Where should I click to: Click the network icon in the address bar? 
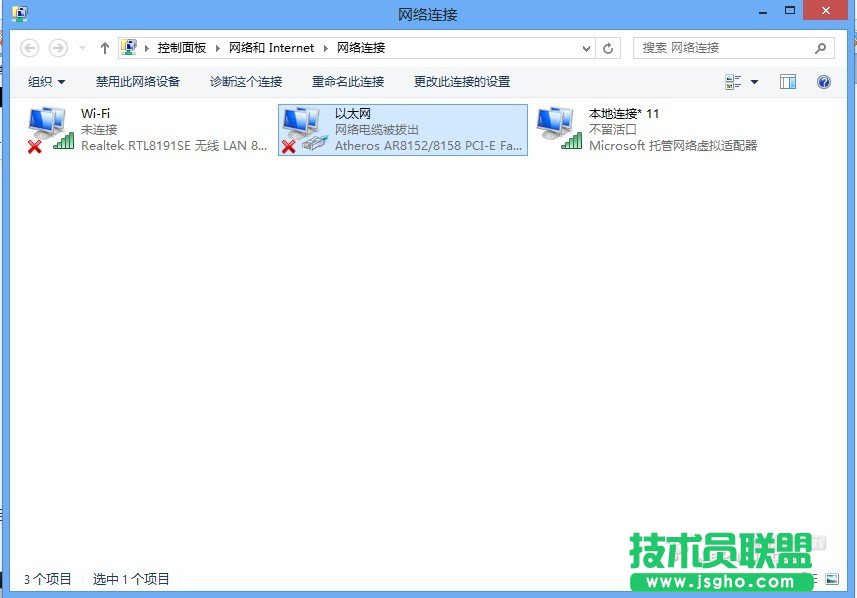coord(129,46)
